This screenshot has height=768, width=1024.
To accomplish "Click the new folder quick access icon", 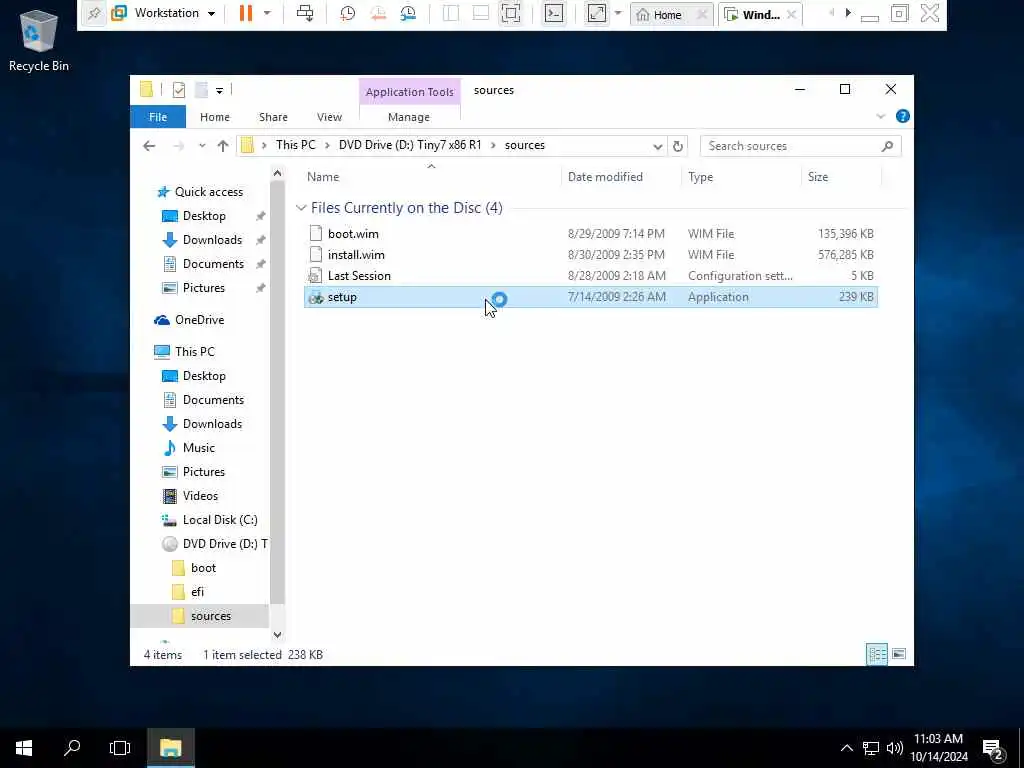I will pyautogui.click(x=202, y=90).
